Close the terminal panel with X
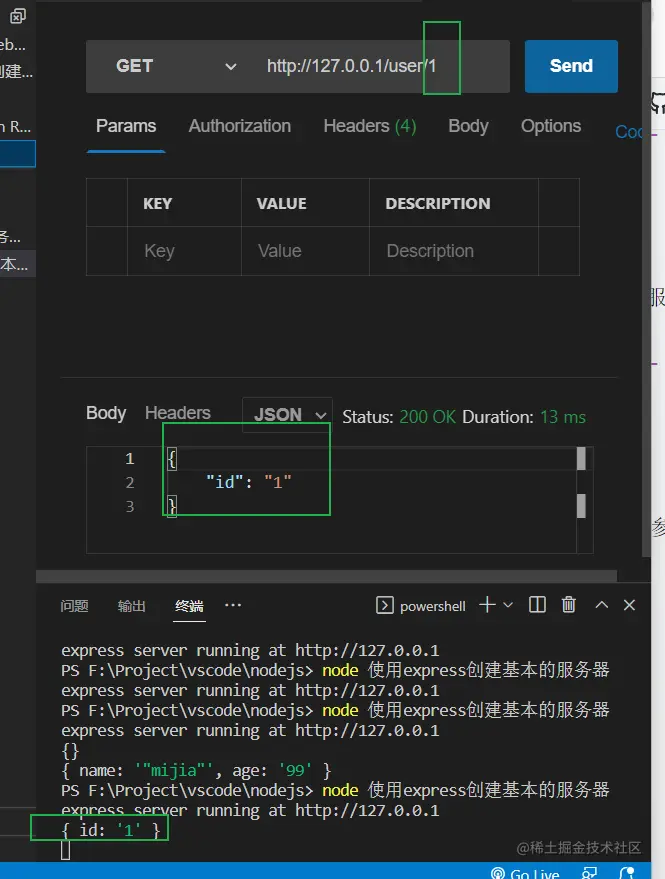This screenshot has width=665, height=879. (x=629, y=605)
